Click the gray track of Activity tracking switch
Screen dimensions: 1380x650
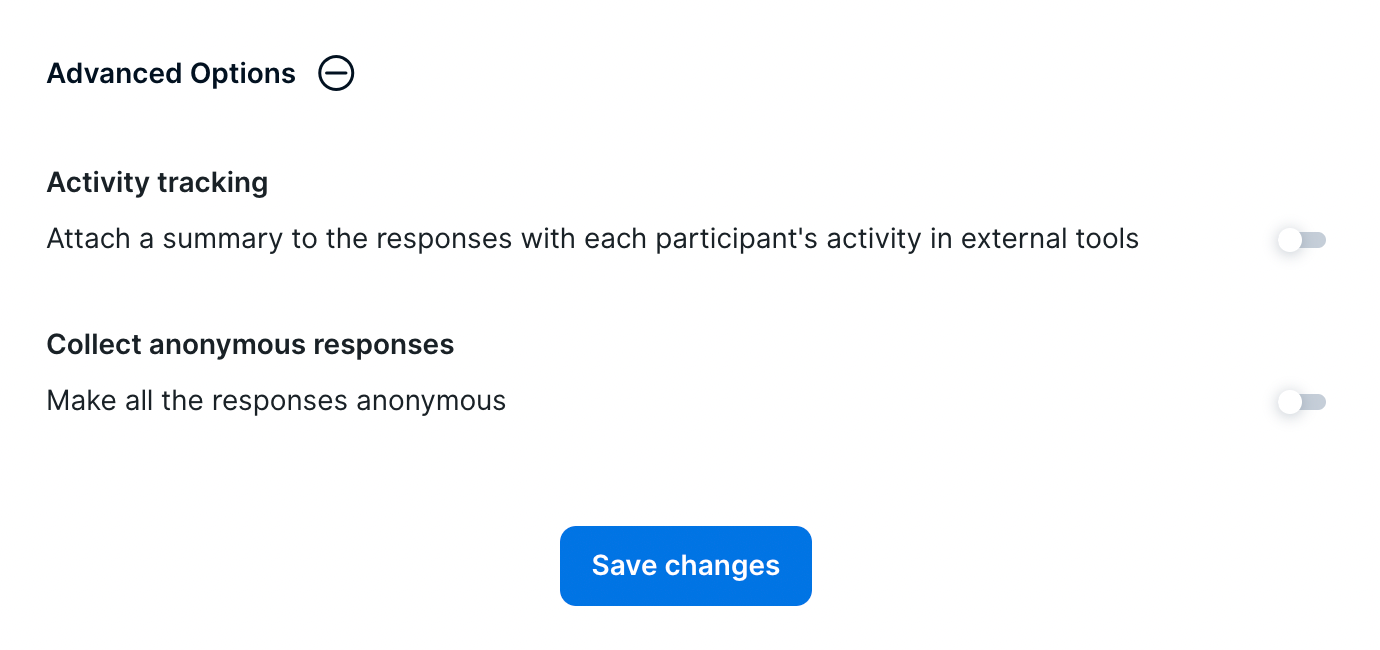1316,240
